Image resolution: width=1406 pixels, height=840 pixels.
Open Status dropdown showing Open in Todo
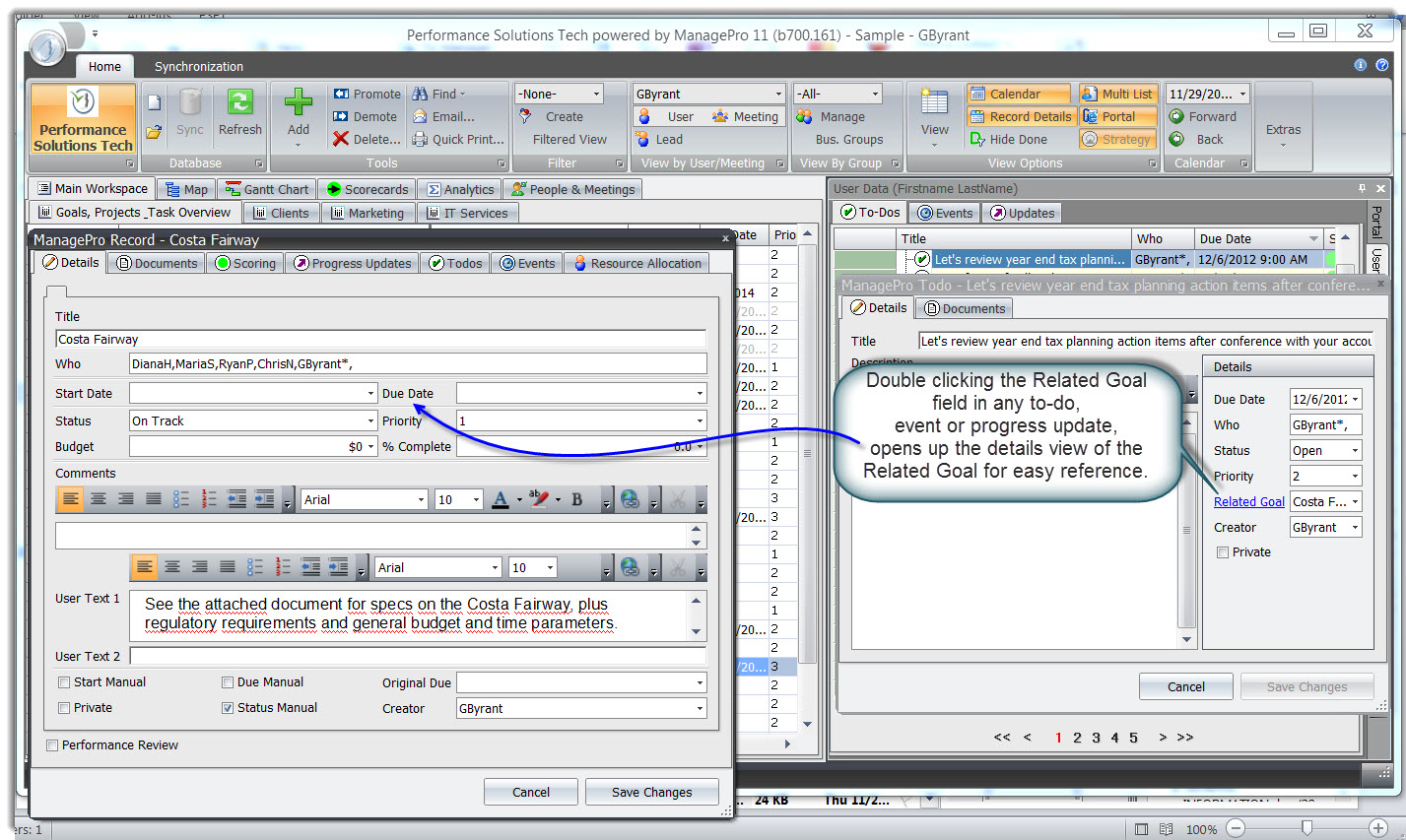[x=1356, y=450]
